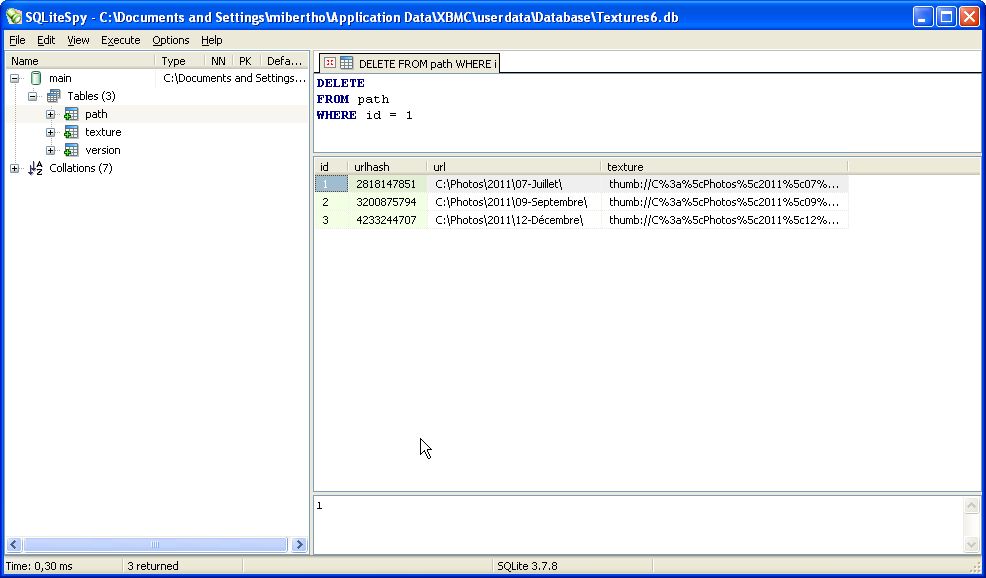Screen dimensions: 986x578
Task: Click the texture table icon
Action: click(x=71, y=132)
